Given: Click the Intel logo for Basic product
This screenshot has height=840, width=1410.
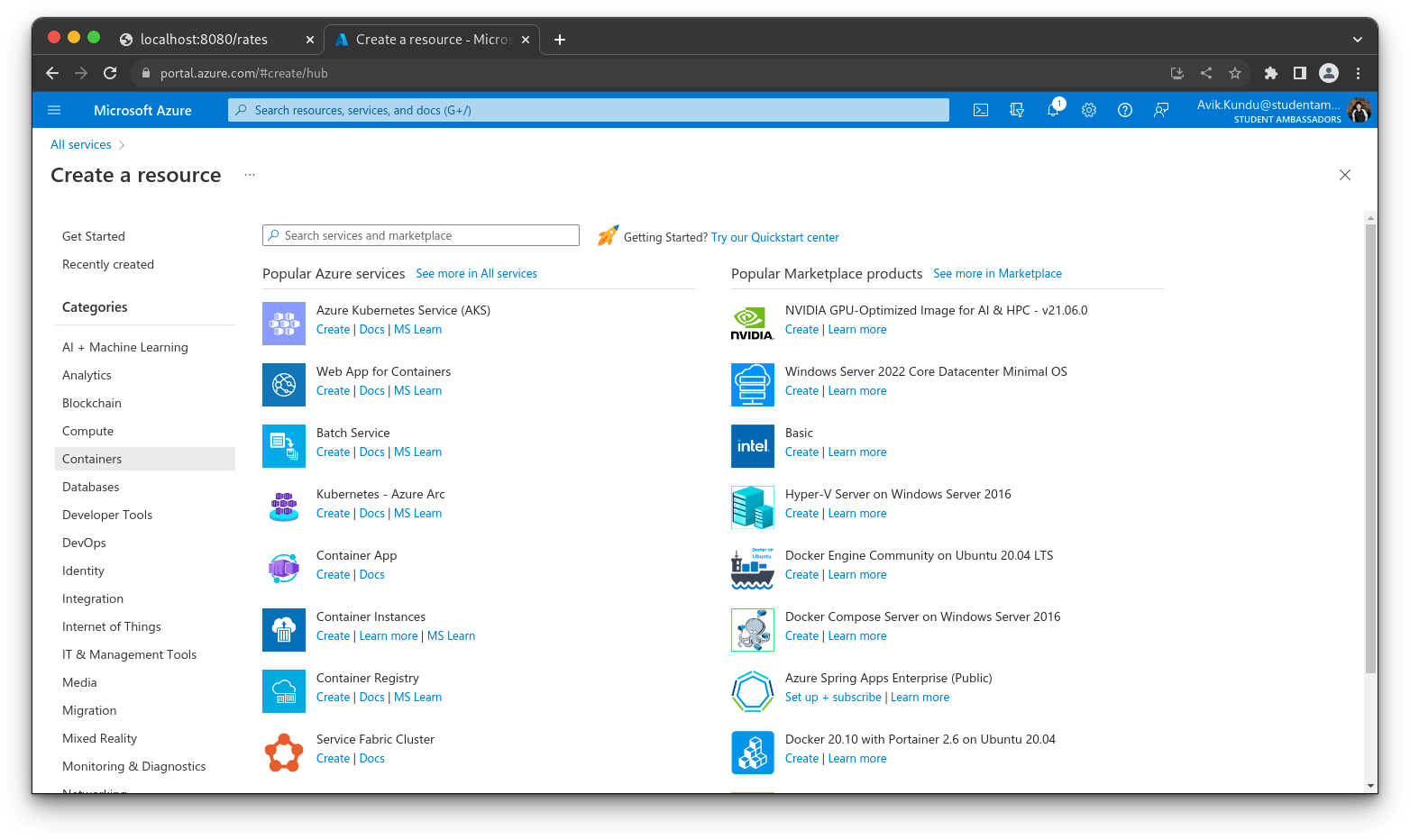Looking at the screenshot, I should click(x=752, y=446).
